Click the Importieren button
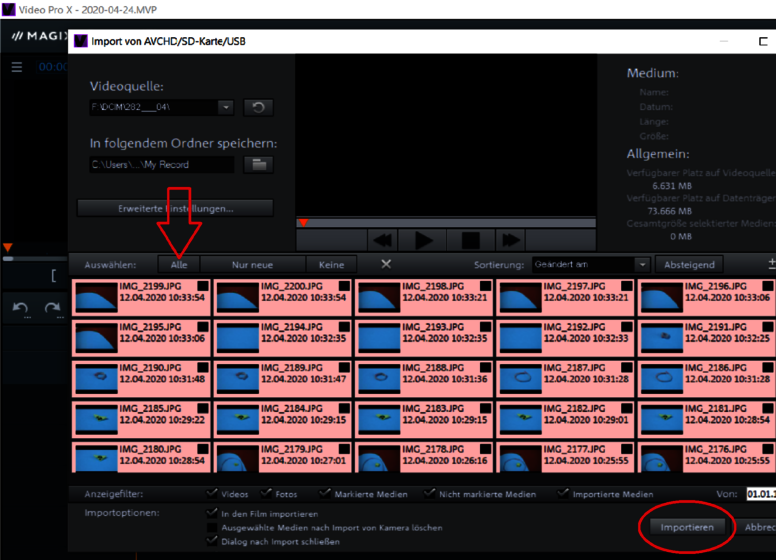The image size is (776, 560). 687,527
